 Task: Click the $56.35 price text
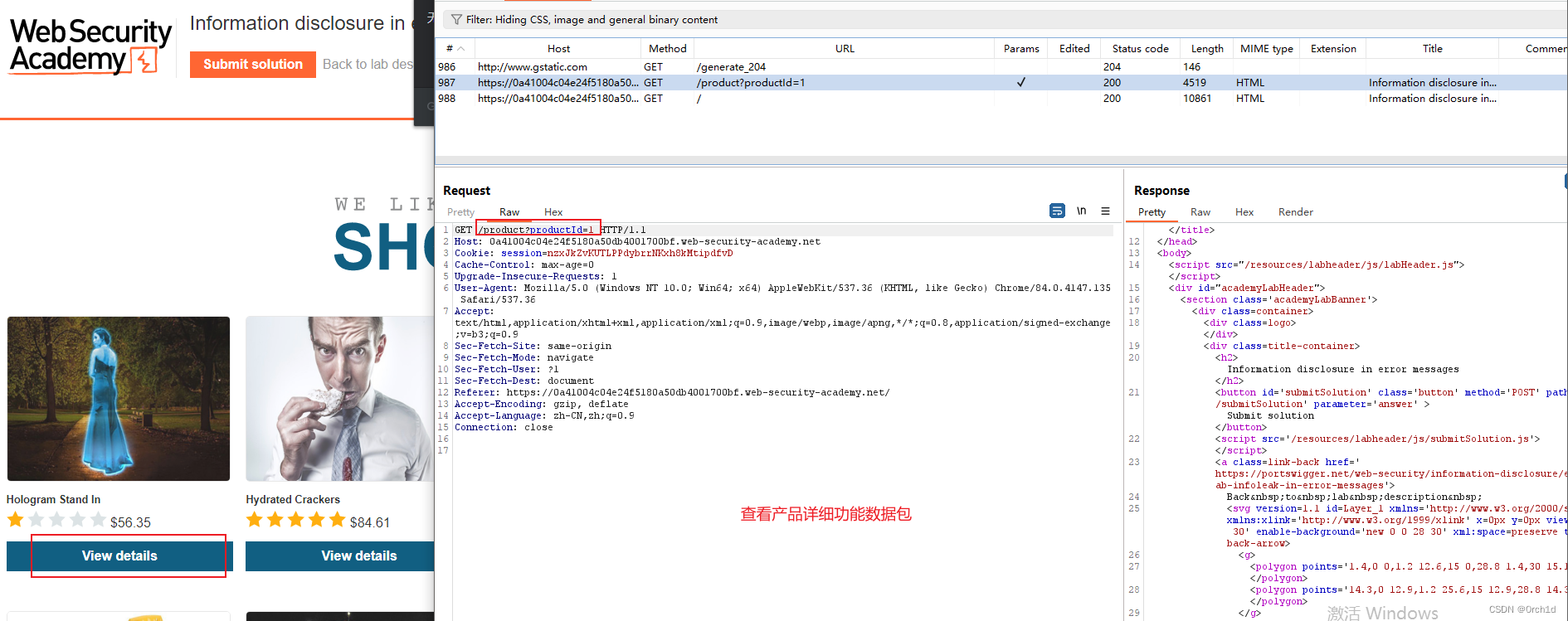pos(130,522)
